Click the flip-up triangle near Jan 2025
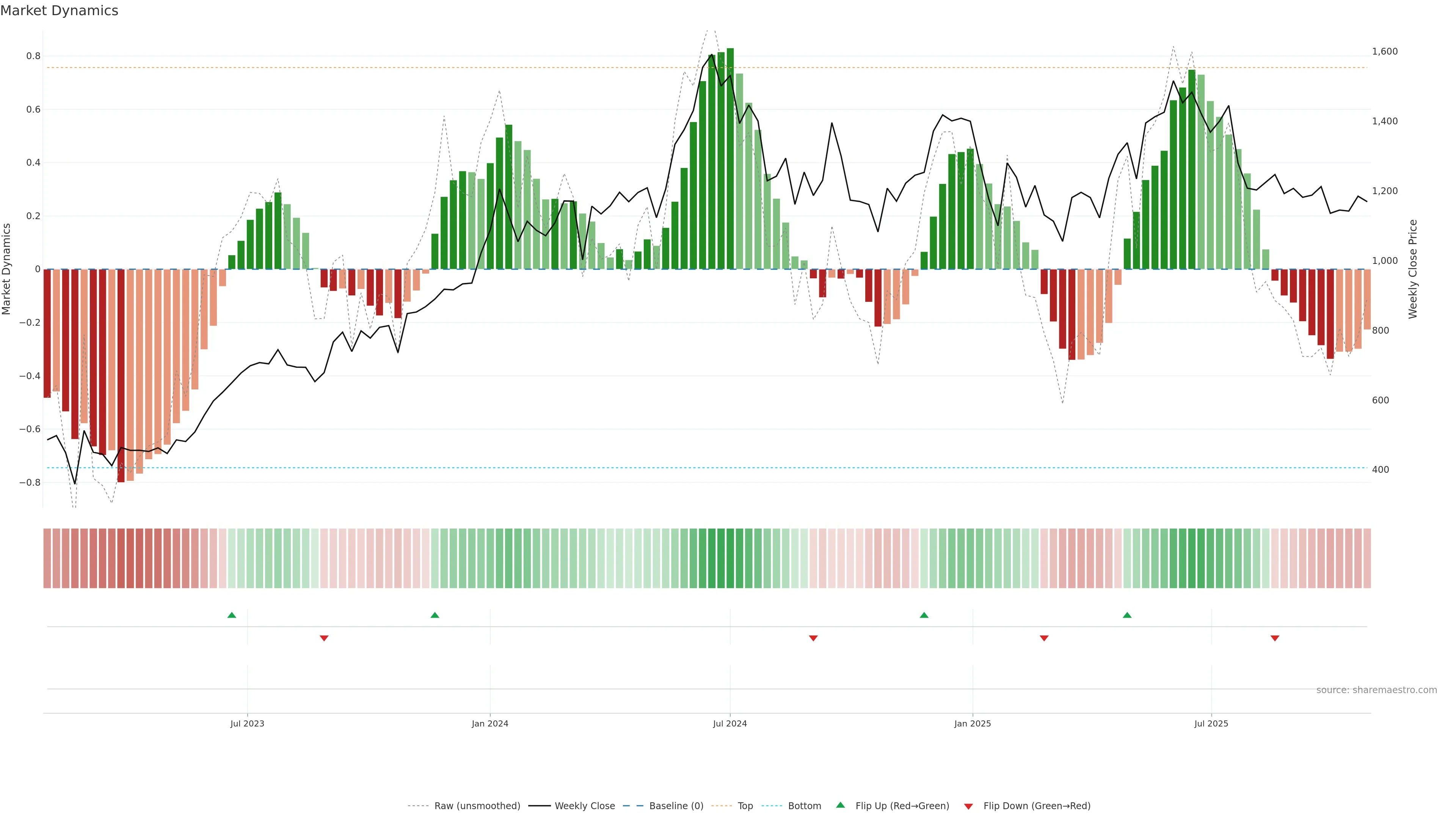 pyautogui.click(x=924, y=615)
